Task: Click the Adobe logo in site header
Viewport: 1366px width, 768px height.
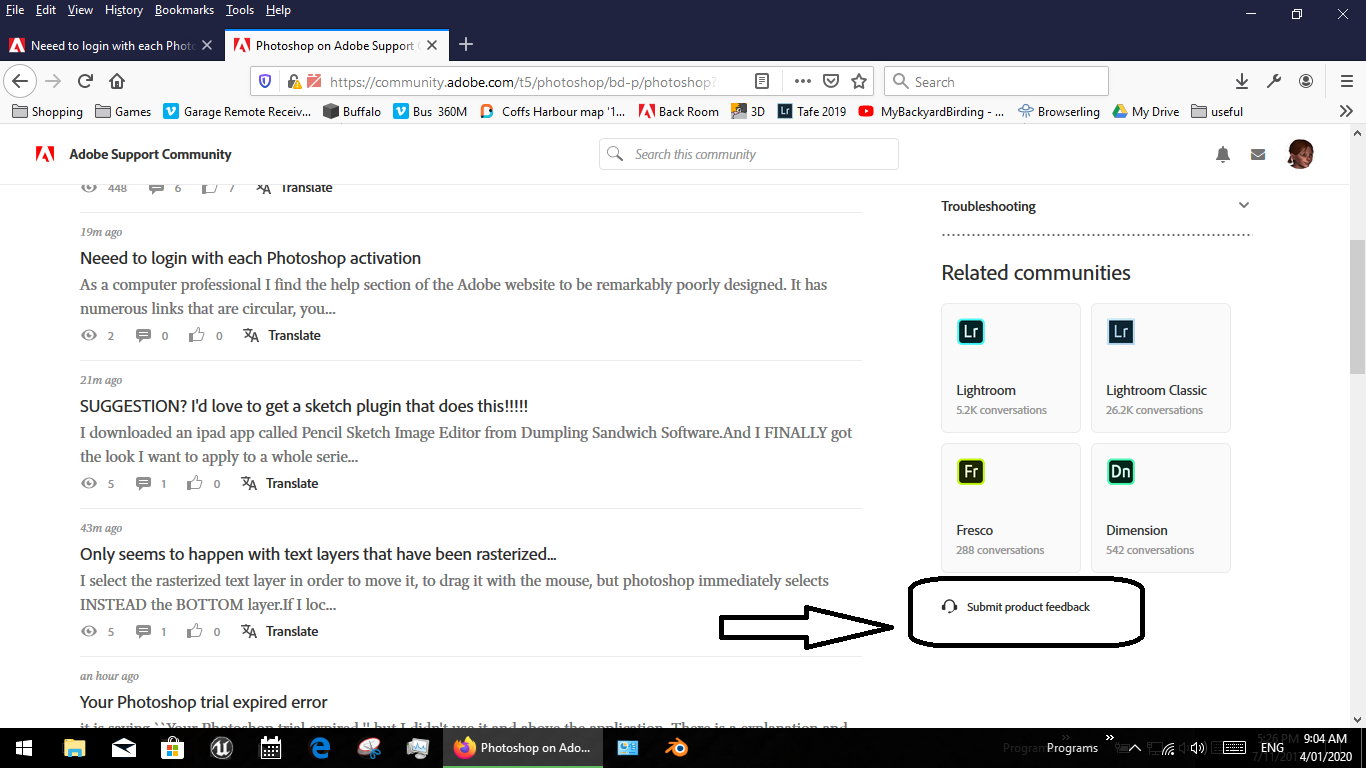Action: [45, 154]
